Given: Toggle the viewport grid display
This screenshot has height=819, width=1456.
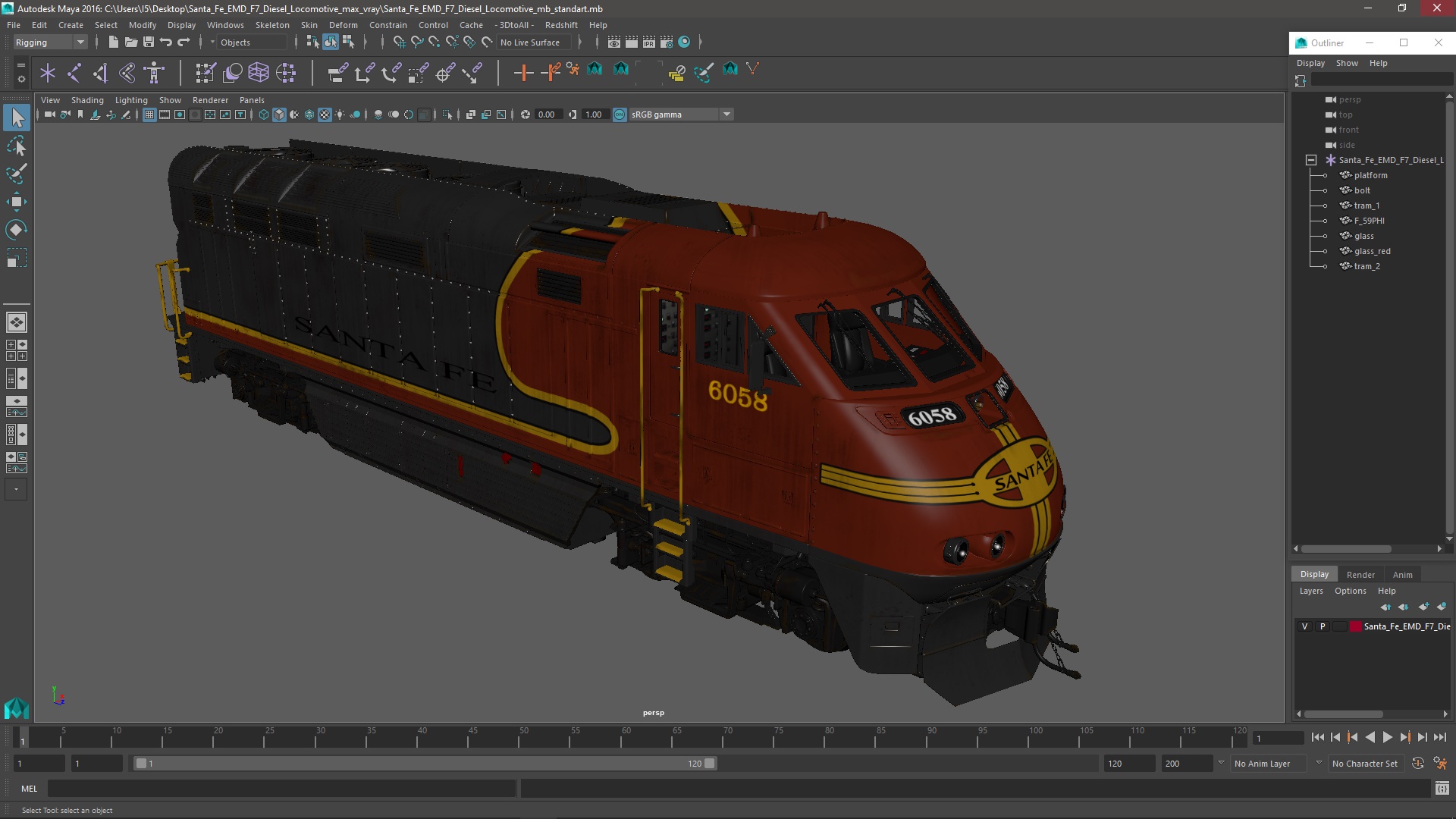Looking at the screenshot, I should click(149, 115).
